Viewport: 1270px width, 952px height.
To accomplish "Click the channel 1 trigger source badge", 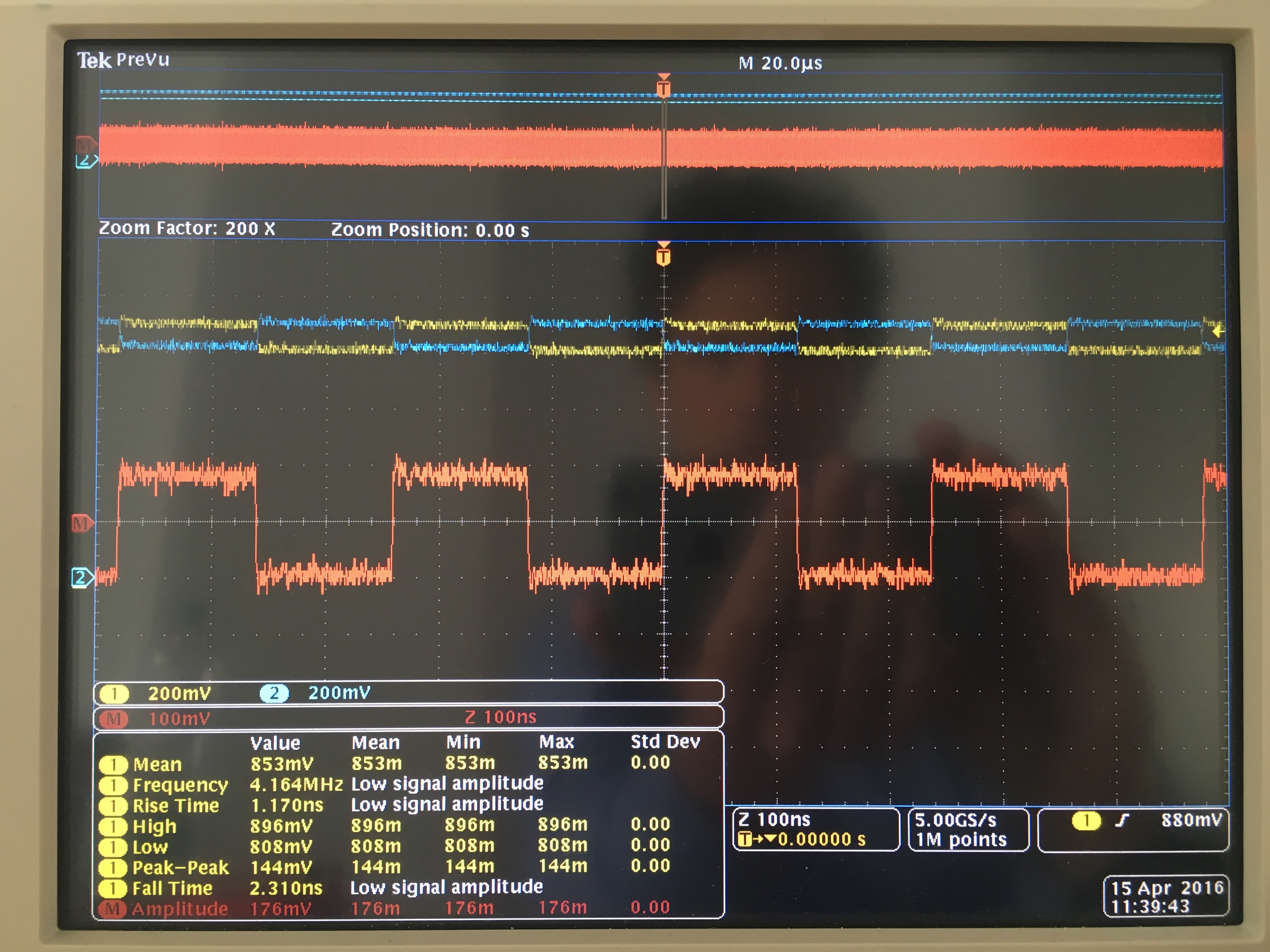I will [x=1086, y=821].
